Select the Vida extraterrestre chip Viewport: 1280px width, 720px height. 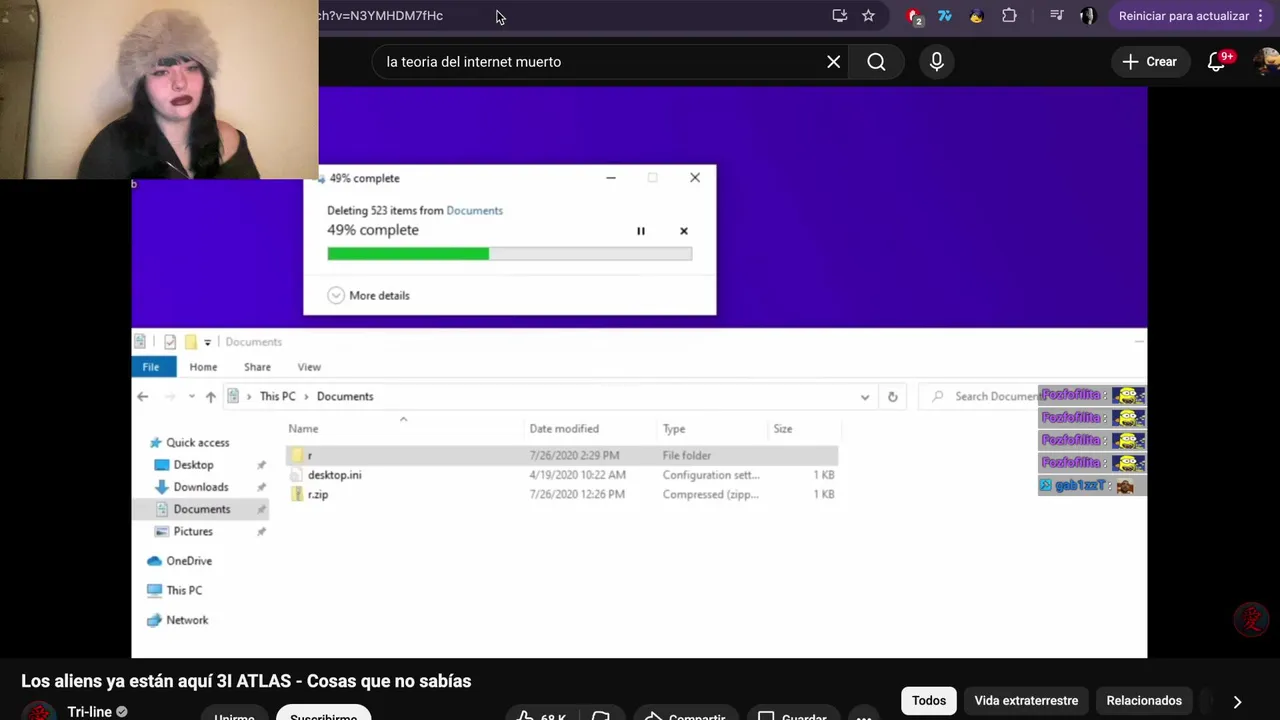pos(1026,701)
